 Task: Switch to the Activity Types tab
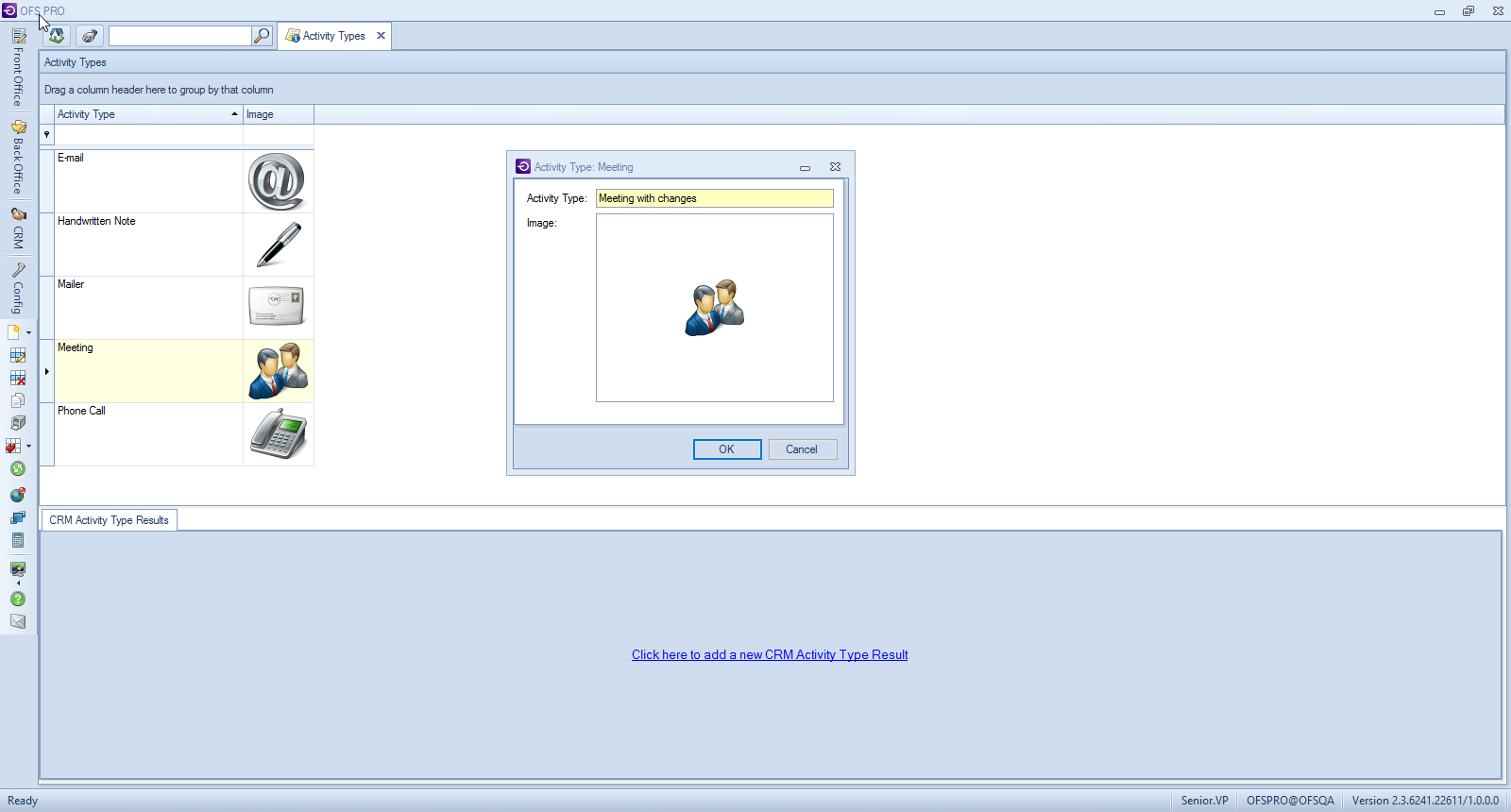pos(333,36)
